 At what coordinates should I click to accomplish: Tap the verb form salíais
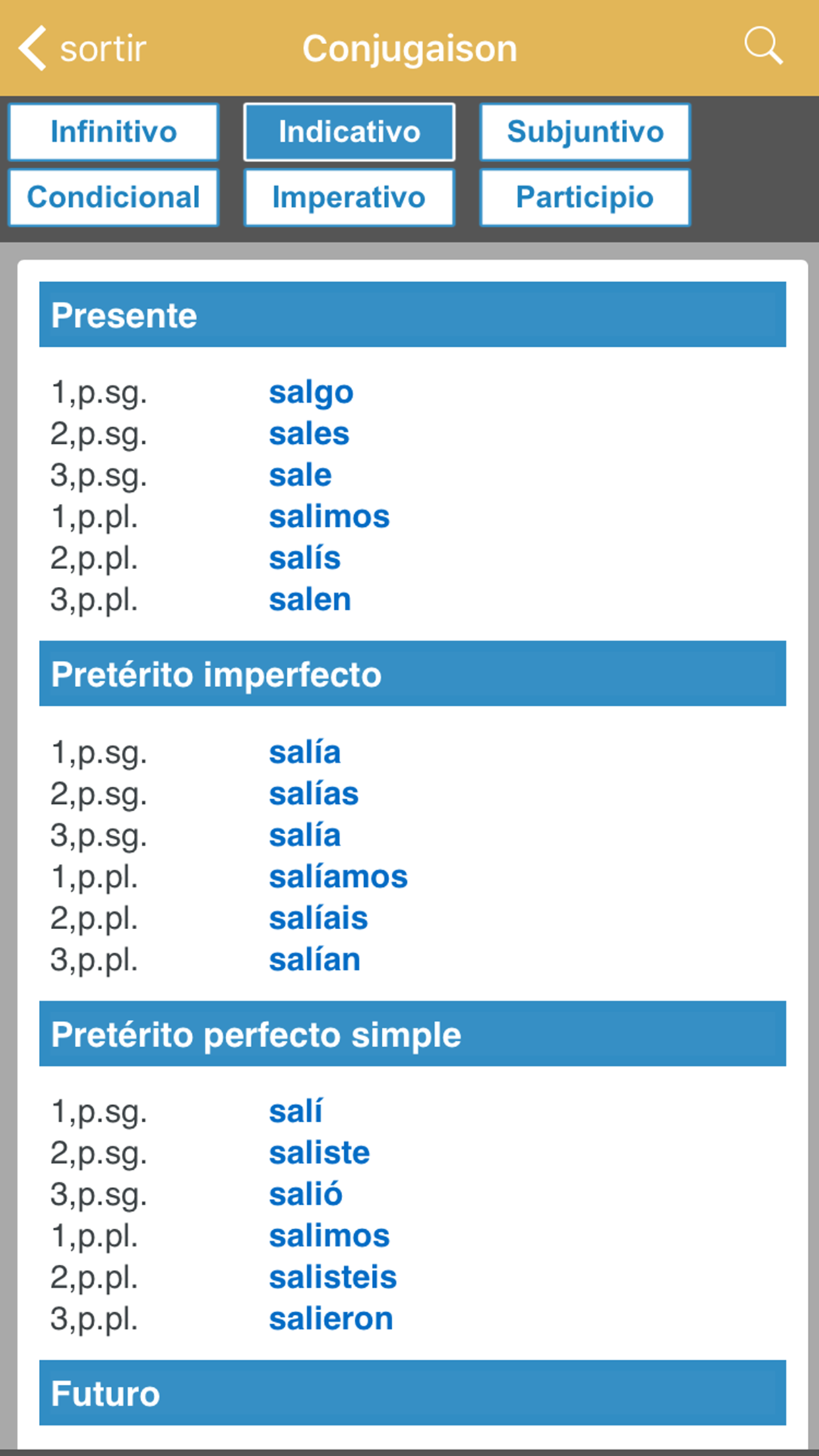318,919
